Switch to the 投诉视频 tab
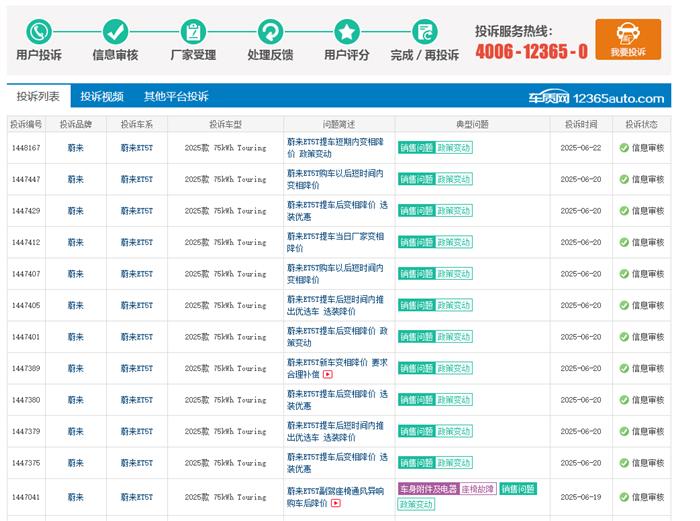This screenshot has width=700, height=521. [102, 96]
